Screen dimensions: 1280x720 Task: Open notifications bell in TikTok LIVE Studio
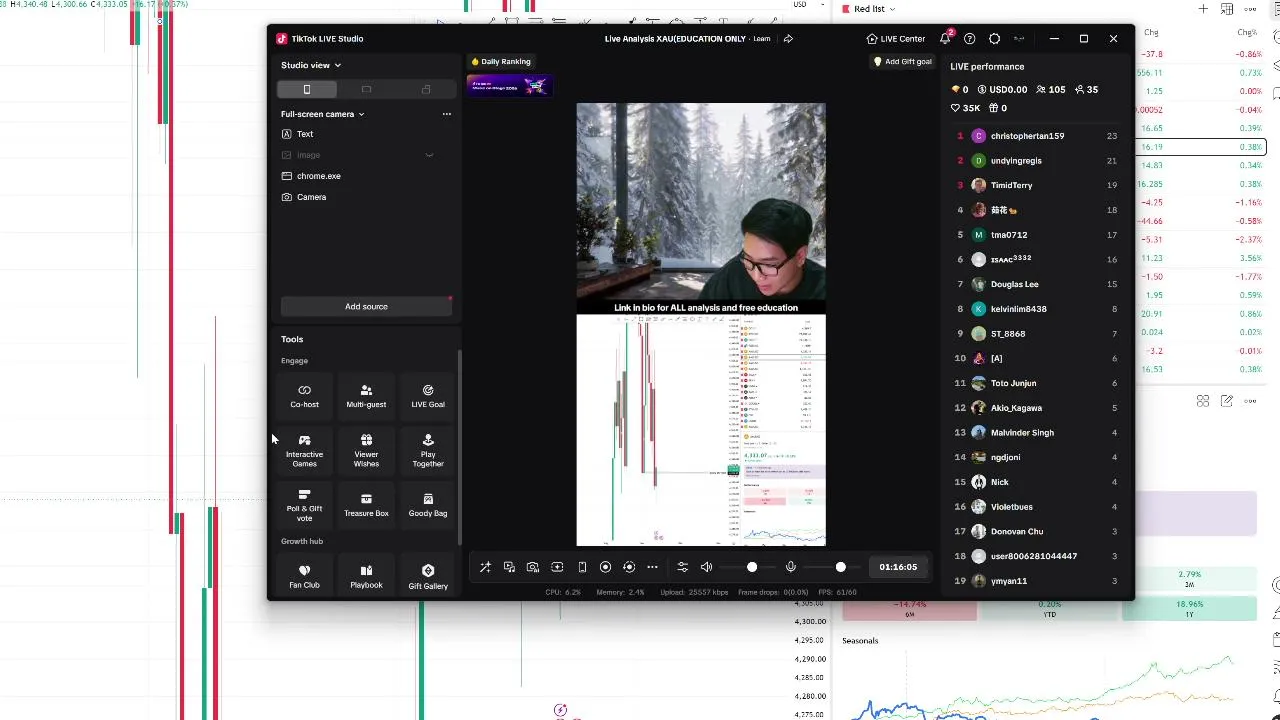pyautogui.click(x=945, y=39)
